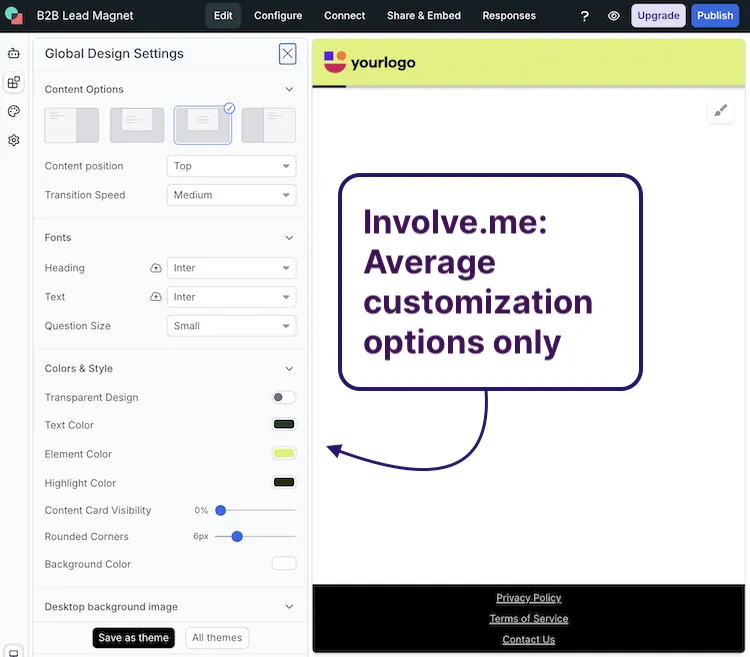The image size is (750, 657).
Task: Switch to the Configure tab
Action: [x=278, y=16]
